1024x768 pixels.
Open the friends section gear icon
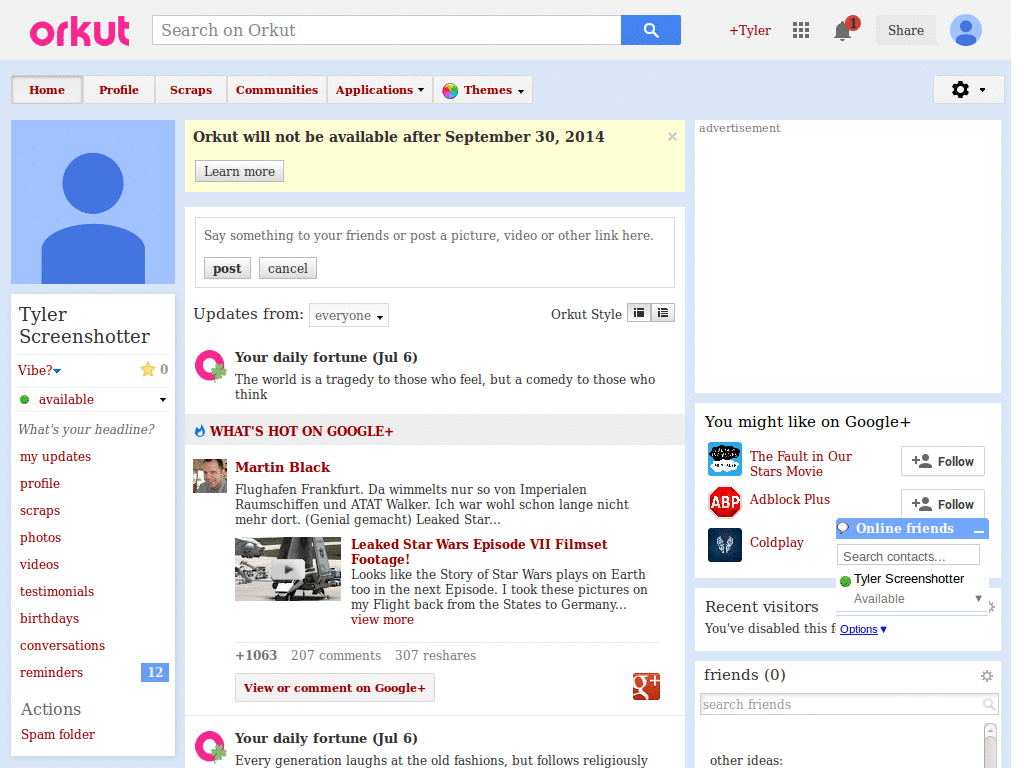pos(987,676)
